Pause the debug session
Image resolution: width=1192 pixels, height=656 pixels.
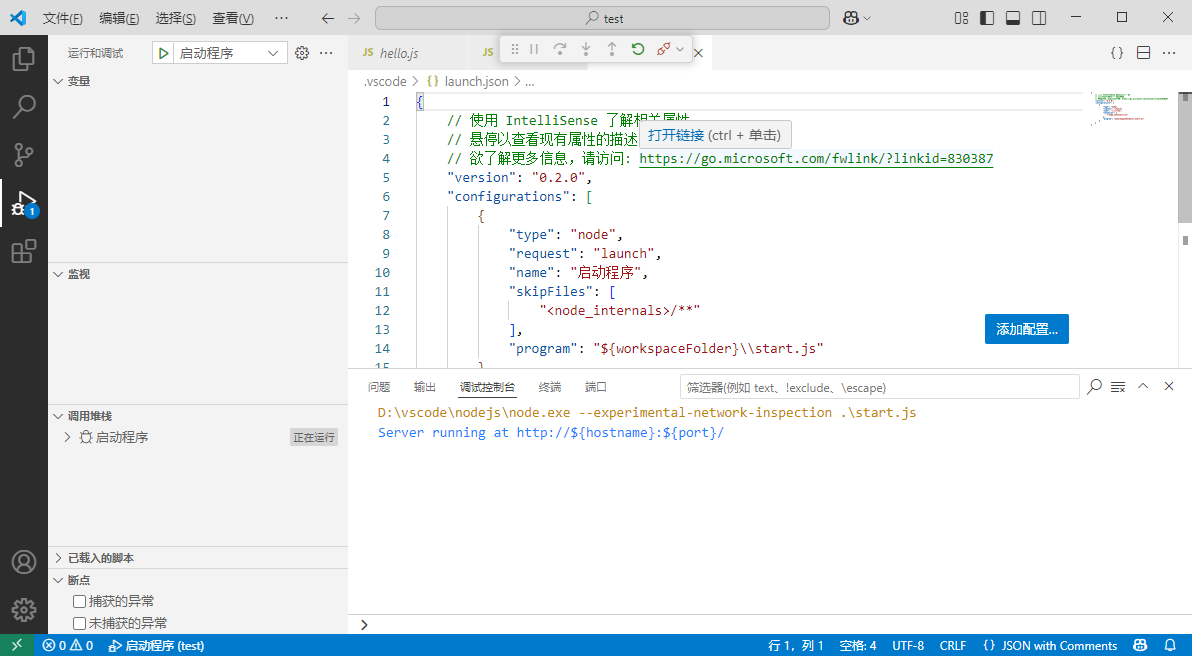[534, 49]
